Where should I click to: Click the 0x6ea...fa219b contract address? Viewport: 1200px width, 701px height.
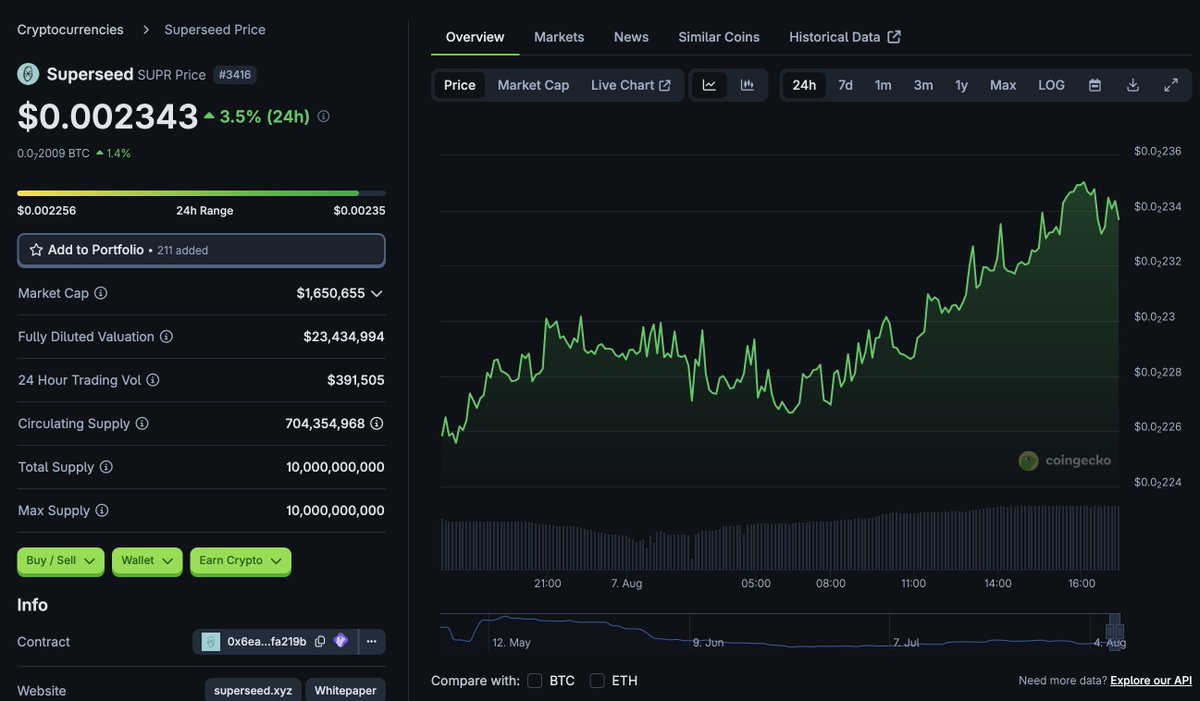267,642
